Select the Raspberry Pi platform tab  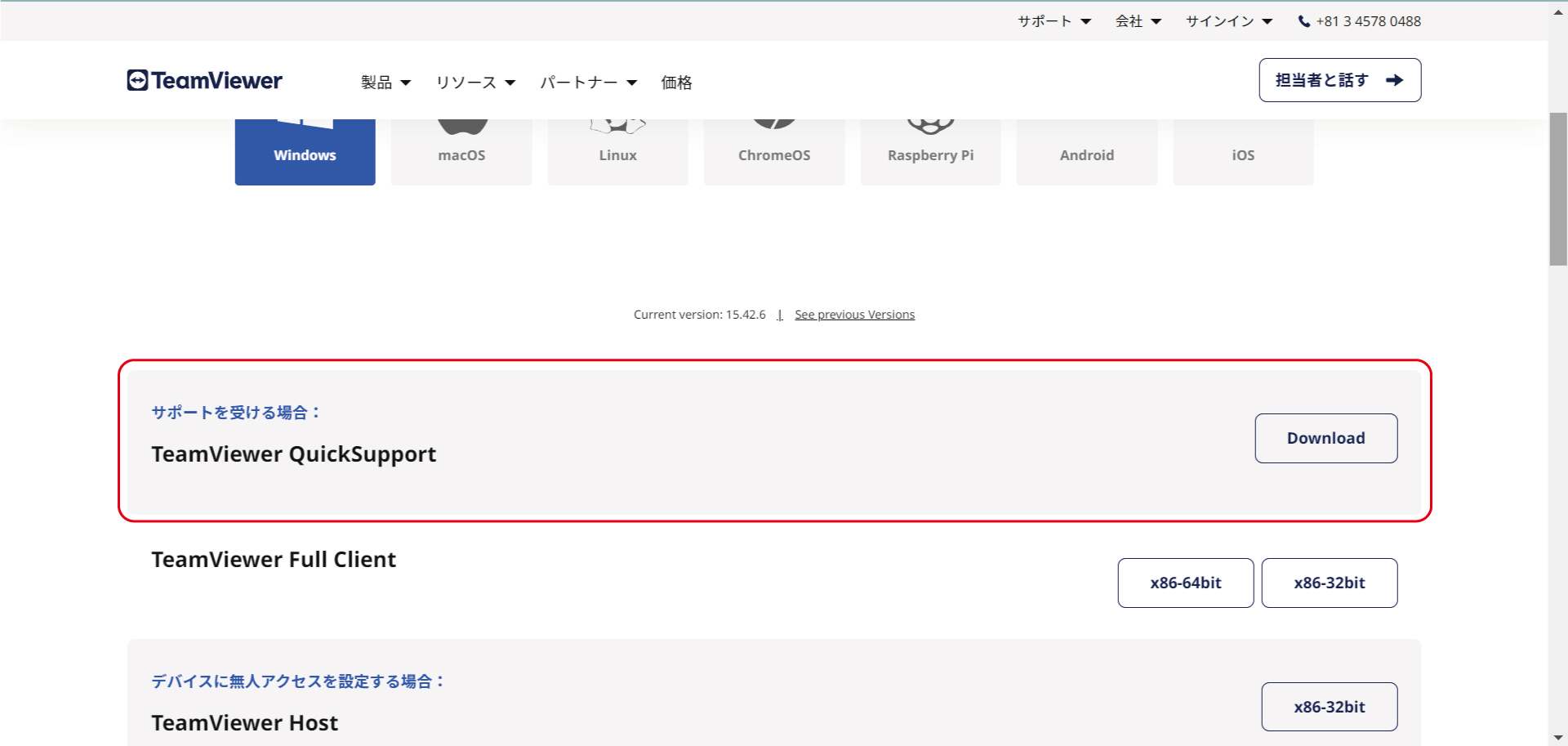pos(930,153)
